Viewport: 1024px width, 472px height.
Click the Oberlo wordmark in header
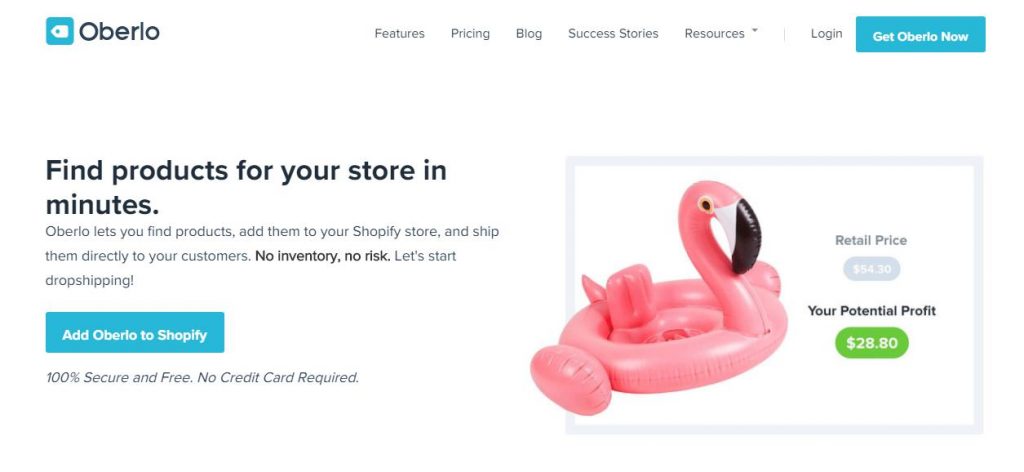[x=120, y=31]
